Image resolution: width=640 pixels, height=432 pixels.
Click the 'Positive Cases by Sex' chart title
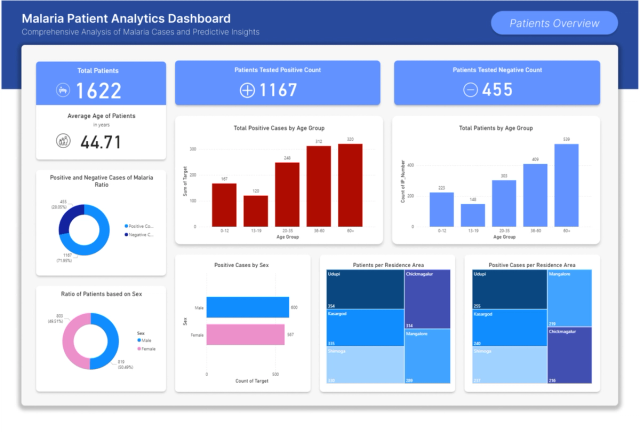[x=242, y=265]
